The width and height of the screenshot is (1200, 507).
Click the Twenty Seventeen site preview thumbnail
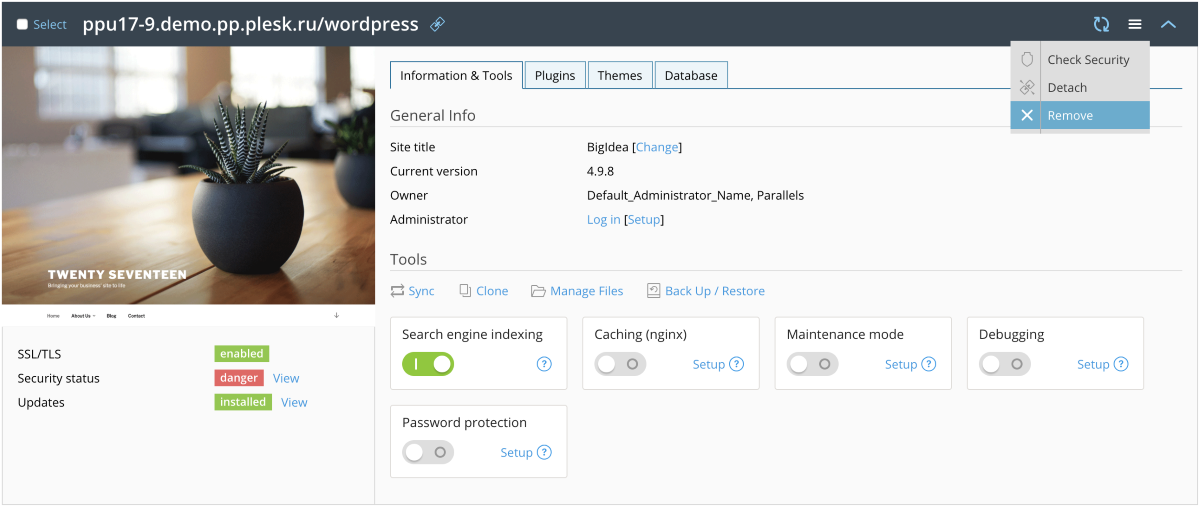coord(188,185)
